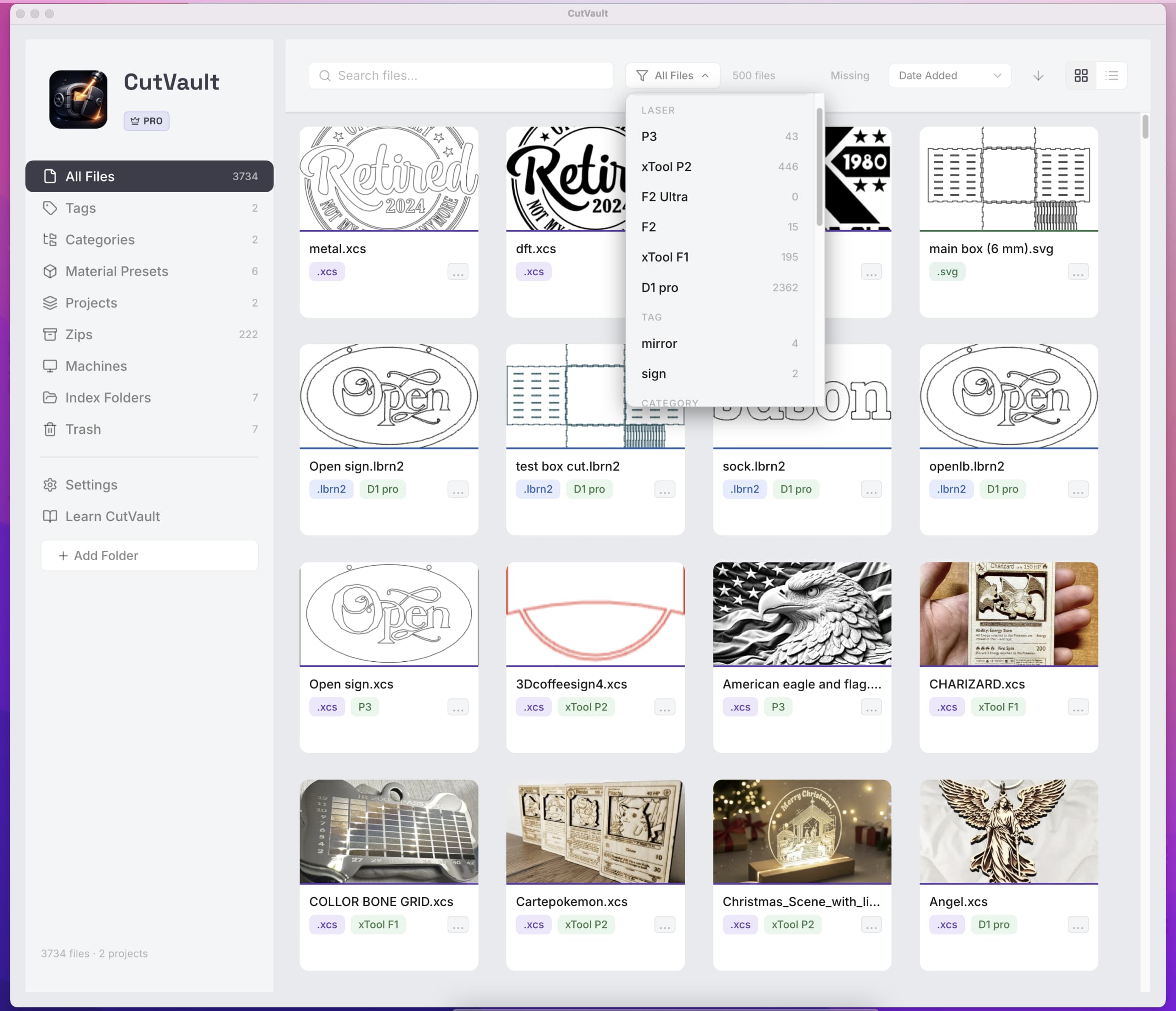The image size is (1176, 1011).
Task: Click the filter funnel icon
Action: (x=642, y=75)
